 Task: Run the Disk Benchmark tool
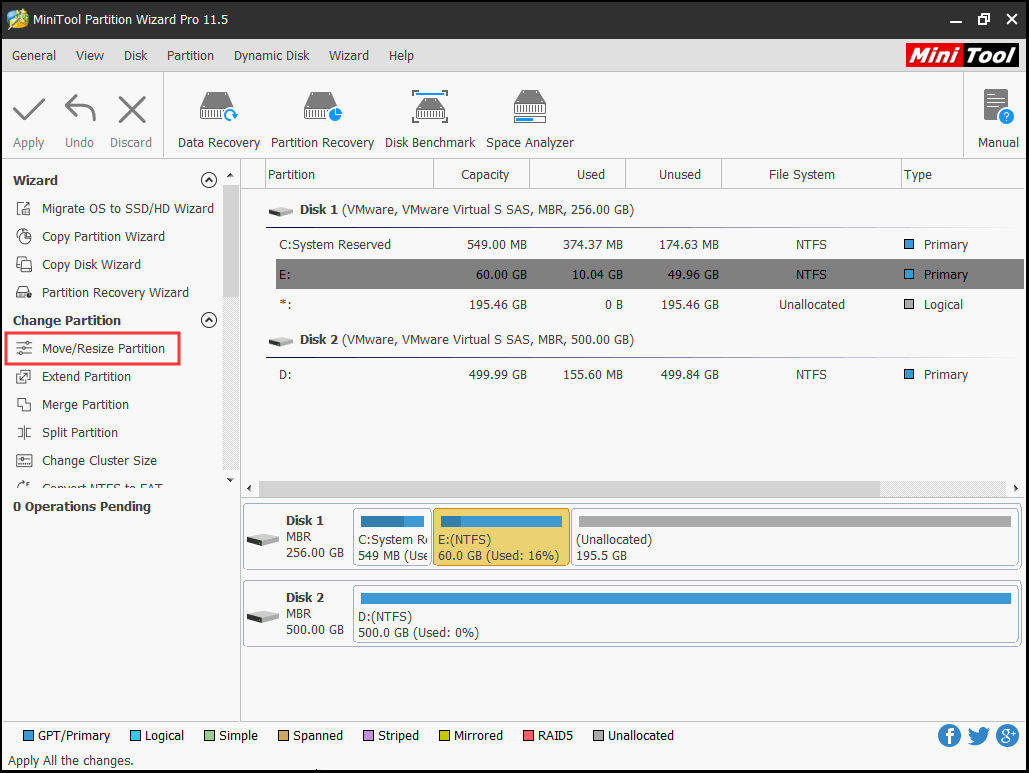[430, 118]
